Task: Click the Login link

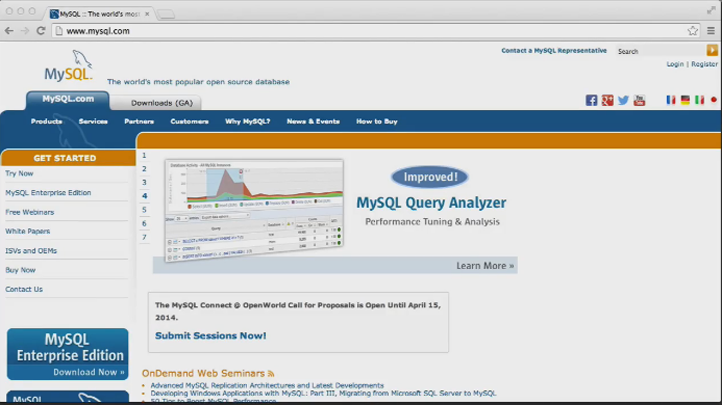Action: [x=675, y=64]
